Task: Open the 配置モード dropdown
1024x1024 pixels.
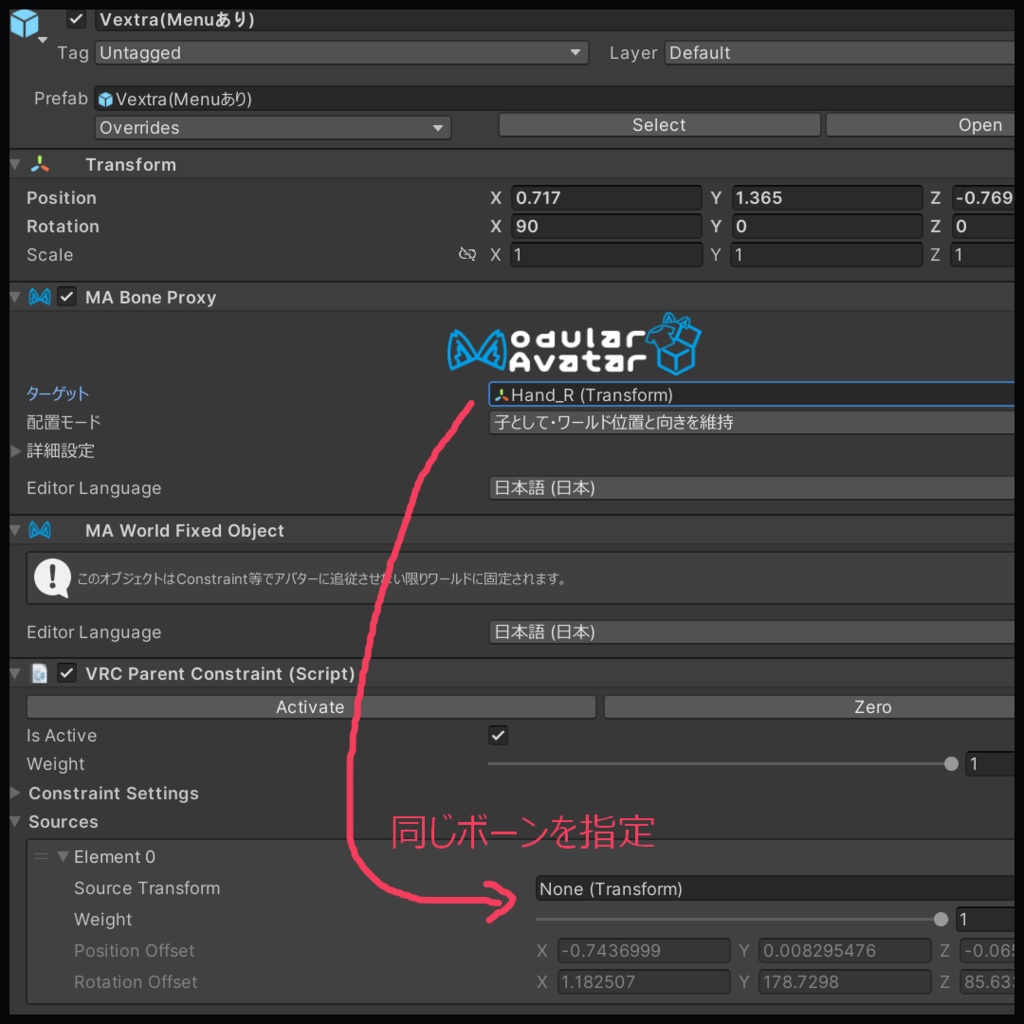Action: coord(752,423)
